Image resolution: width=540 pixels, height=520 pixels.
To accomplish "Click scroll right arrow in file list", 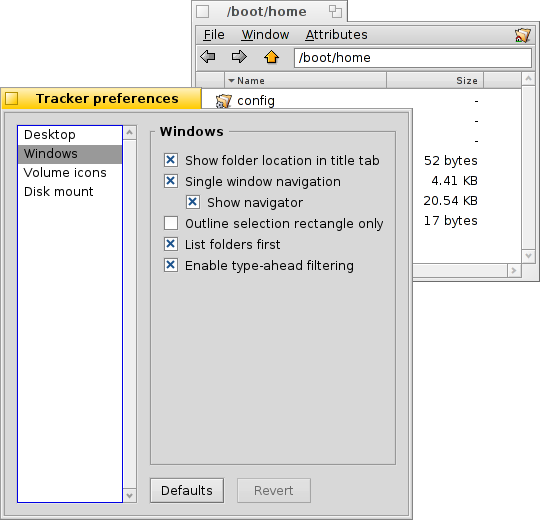I will pyautogui.click(x=514, y=271).
